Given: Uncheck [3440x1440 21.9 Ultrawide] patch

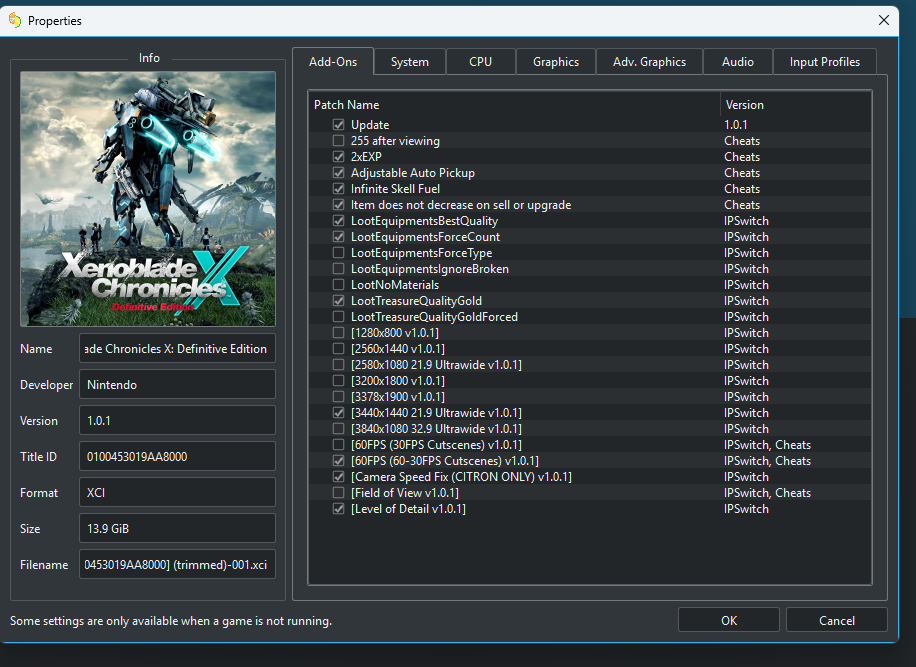Looking at the screenshot, I should click(338, 413).
